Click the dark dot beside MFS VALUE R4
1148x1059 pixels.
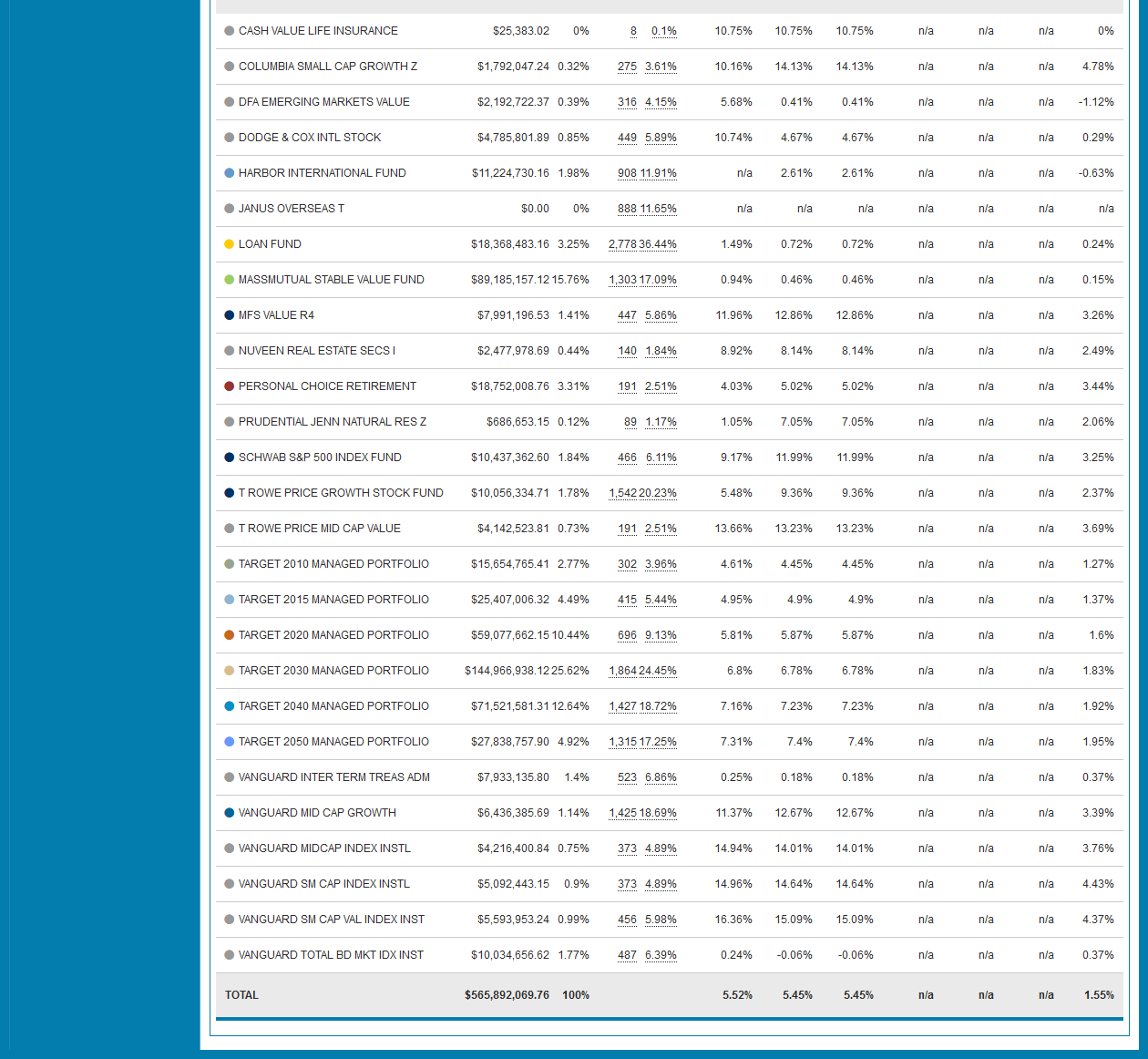pos(230,315)
